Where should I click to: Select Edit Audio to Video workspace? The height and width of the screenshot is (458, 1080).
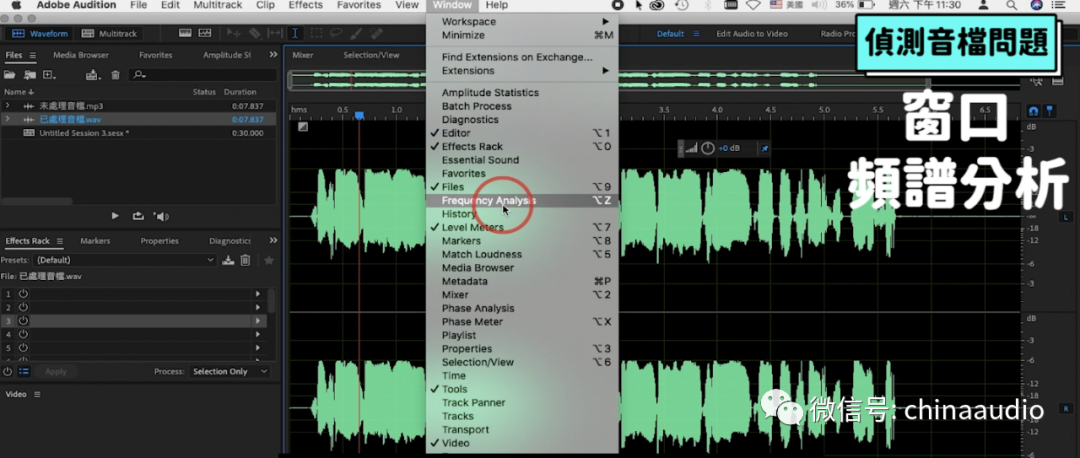751,33
